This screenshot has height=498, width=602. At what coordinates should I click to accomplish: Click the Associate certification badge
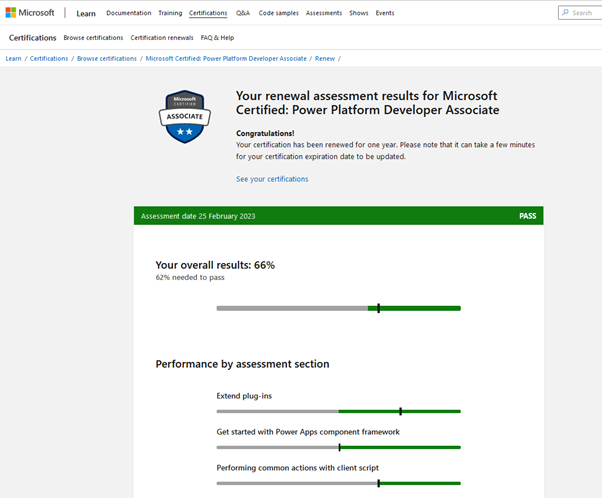click(x=185, y=117)
